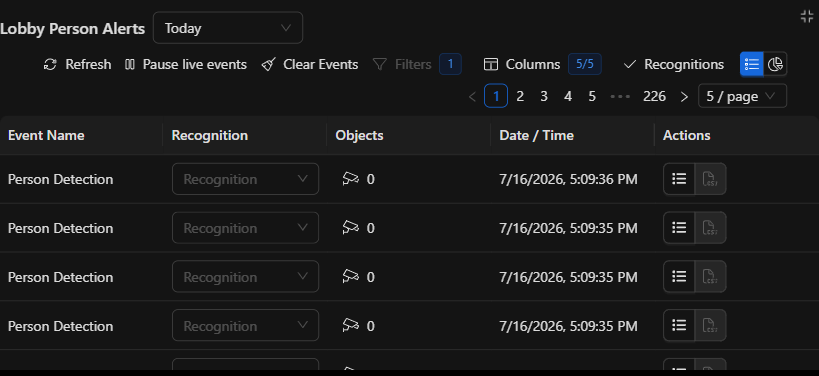Select page 5 in pagination
Image resolution: width=819 pixels, height=376 pixels.
tap(592, 97)
